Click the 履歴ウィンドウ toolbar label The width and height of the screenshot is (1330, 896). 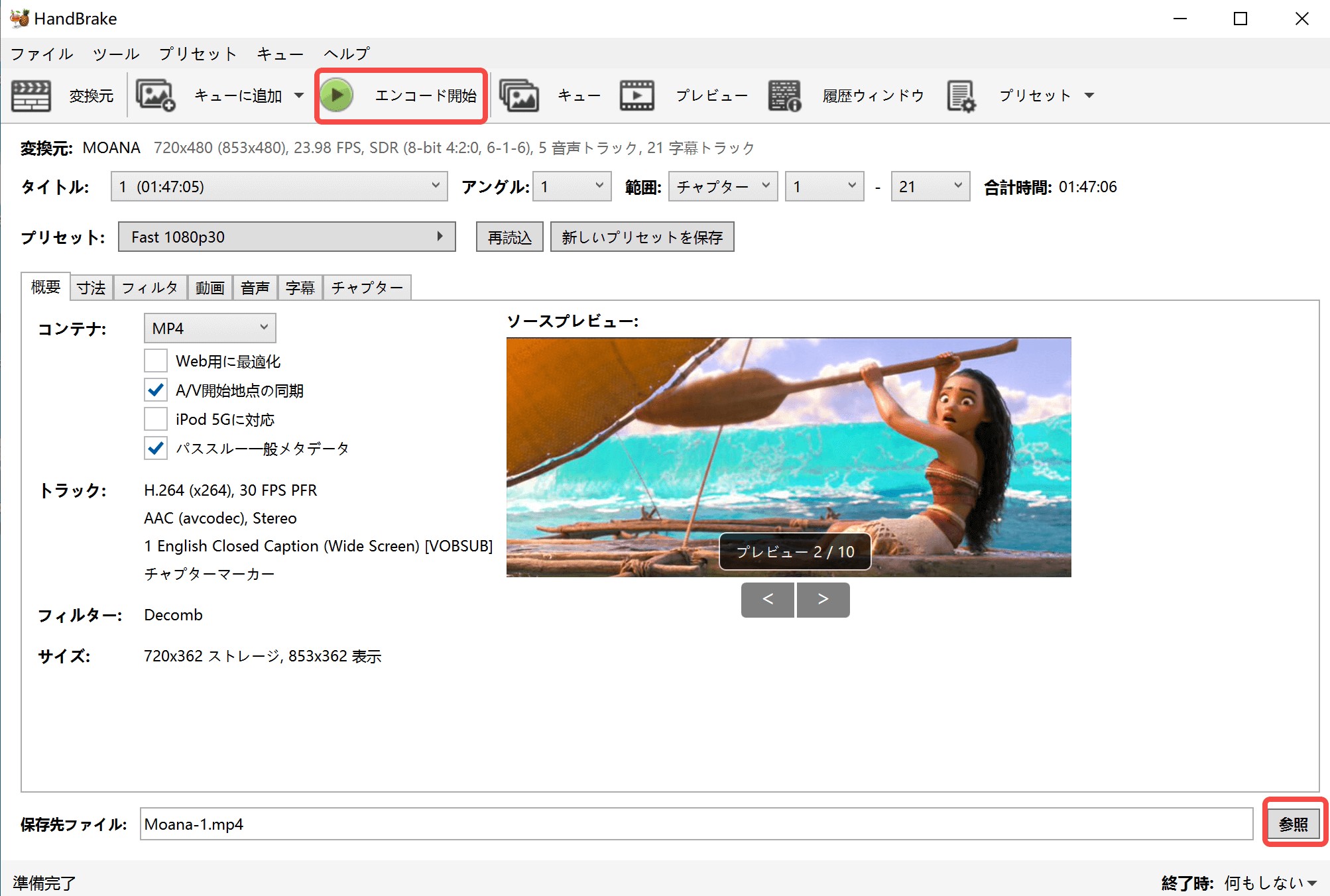873,95
